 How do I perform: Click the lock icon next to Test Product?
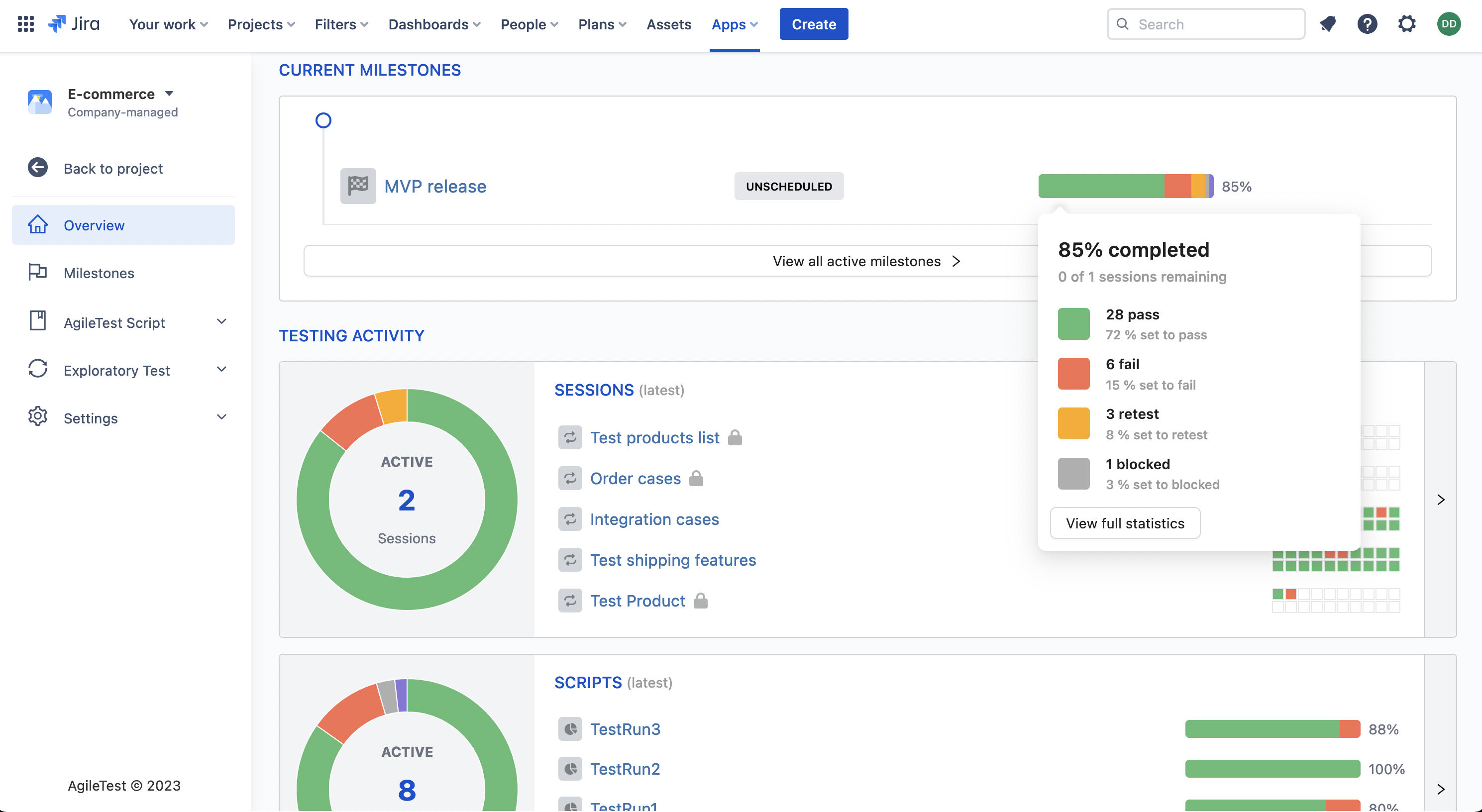700,601
